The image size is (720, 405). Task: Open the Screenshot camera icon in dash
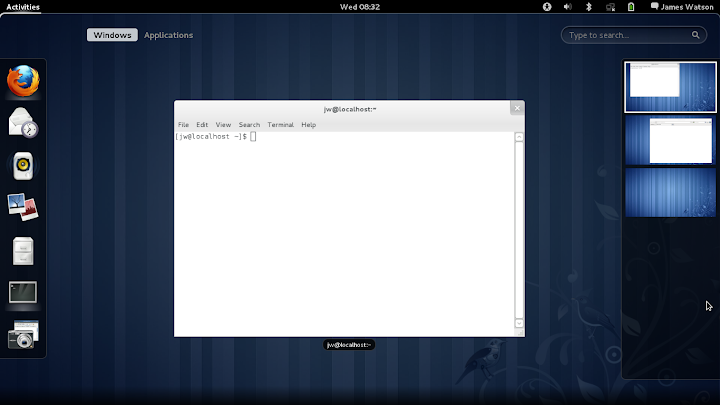tap(23, 334)
